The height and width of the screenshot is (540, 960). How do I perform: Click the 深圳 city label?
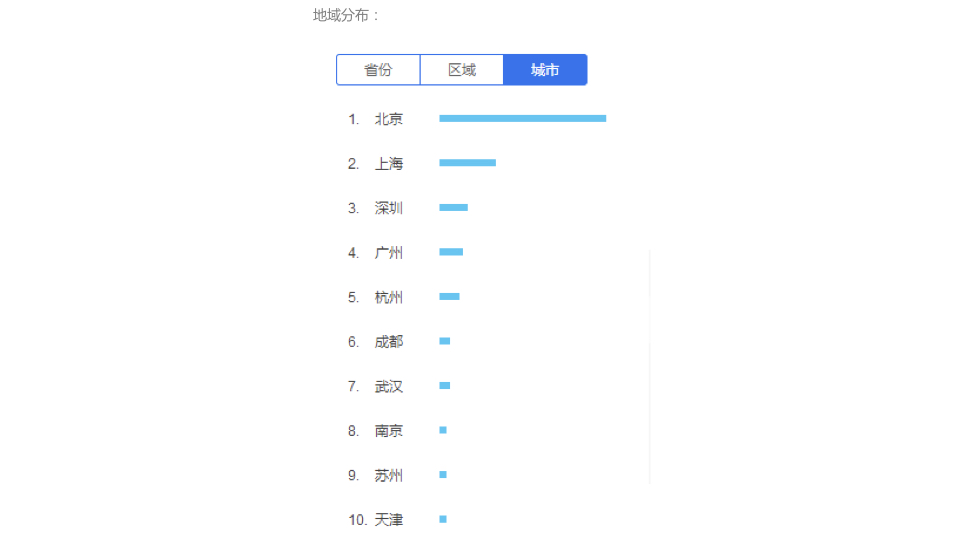(x=389, y=208)
